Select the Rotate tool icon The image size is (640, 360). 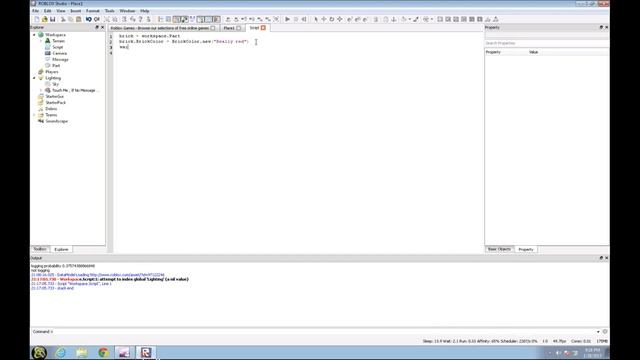331,19
